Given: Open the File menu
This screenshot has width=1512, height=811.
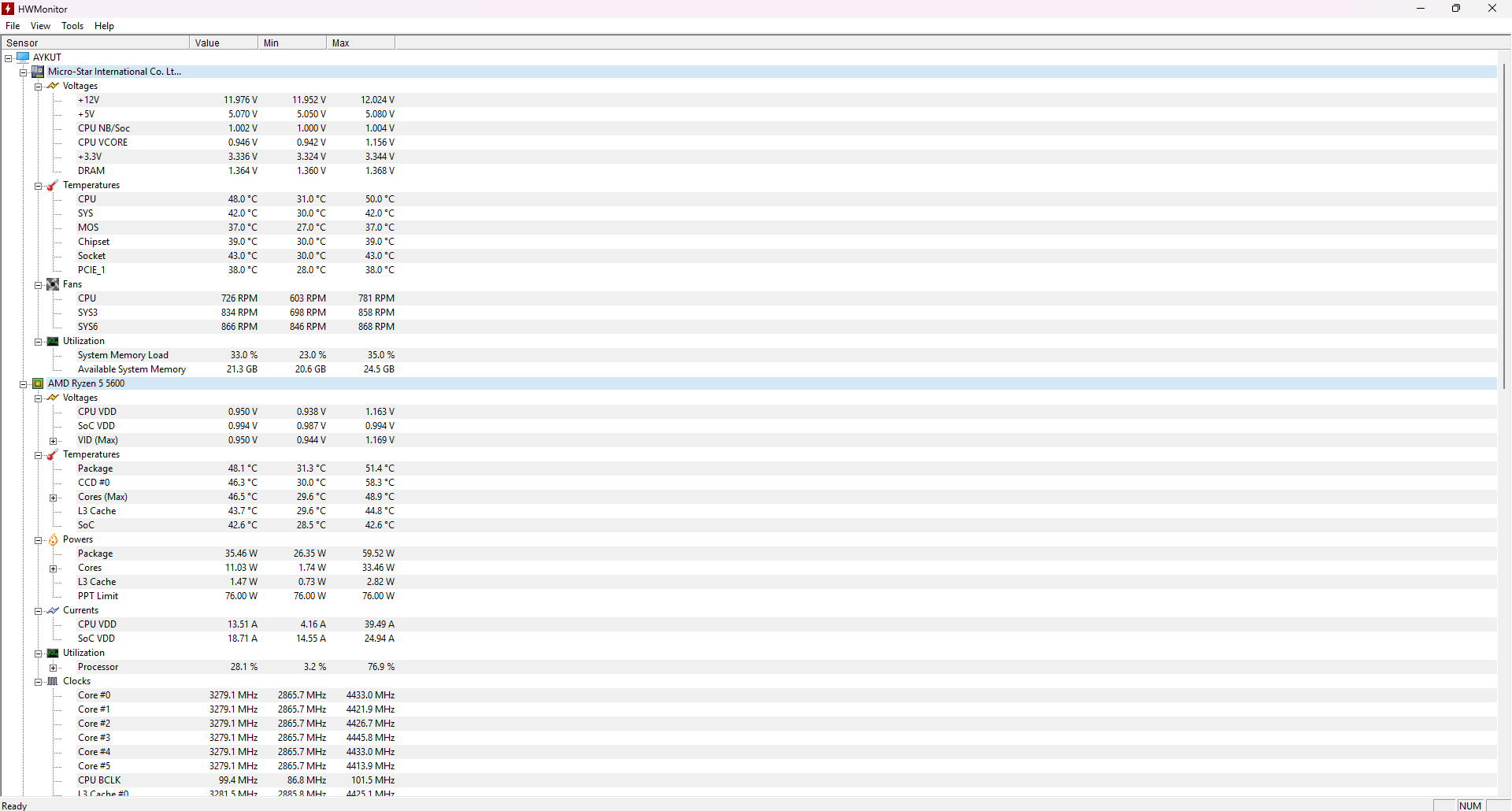Looking at the screenshot, I should pyautogui.click(x=13, y=26).
